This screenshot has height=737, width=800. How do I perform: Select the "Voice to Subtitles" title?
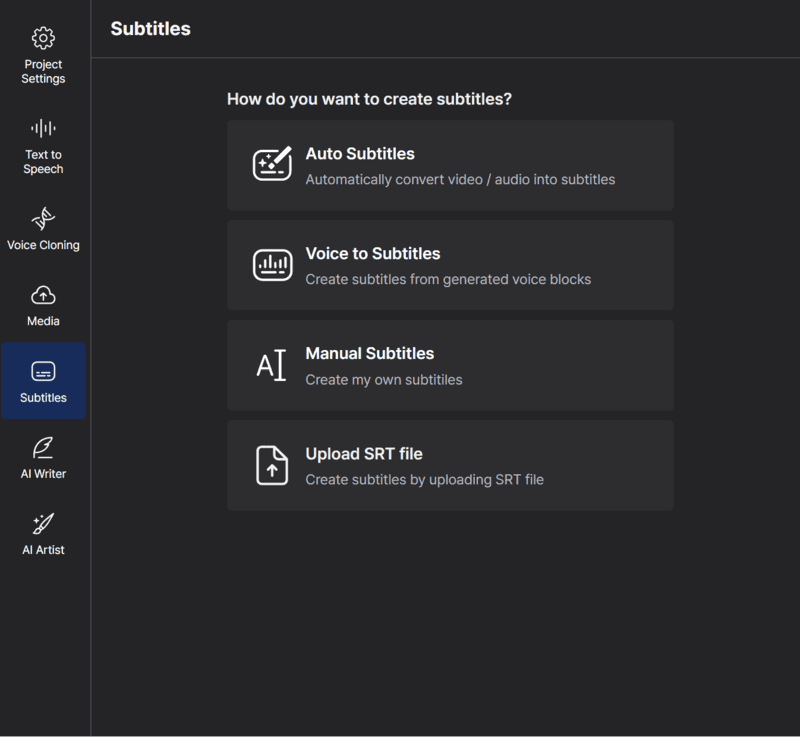point(372,254)
